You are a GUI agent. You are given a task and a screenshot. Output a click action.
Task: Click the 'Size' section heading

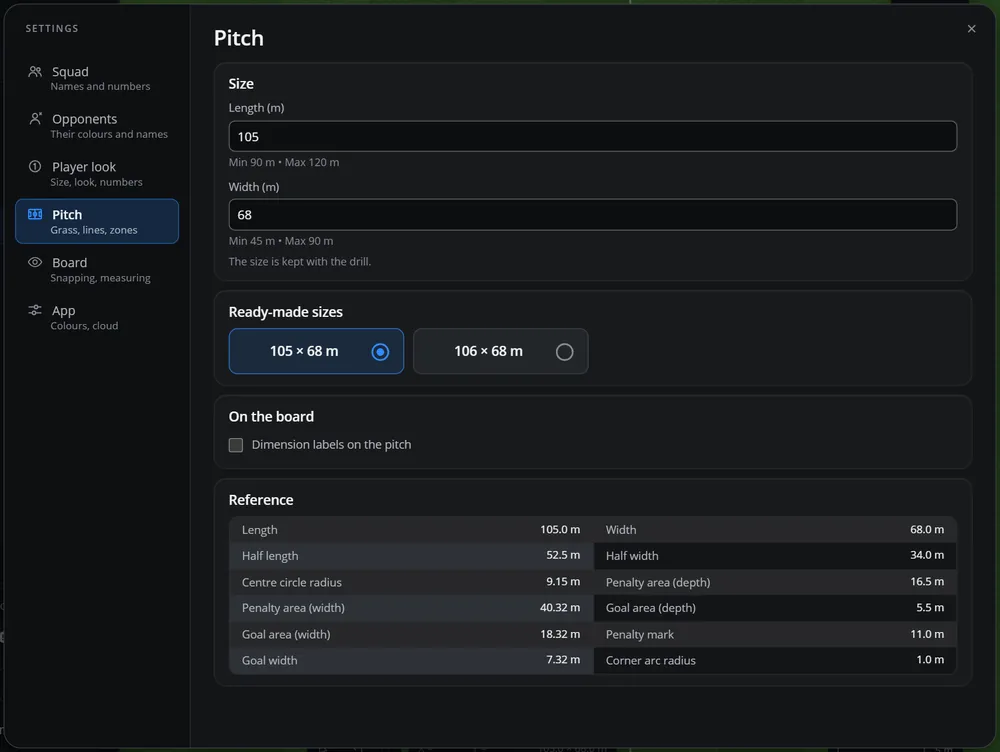click(241, 84)
